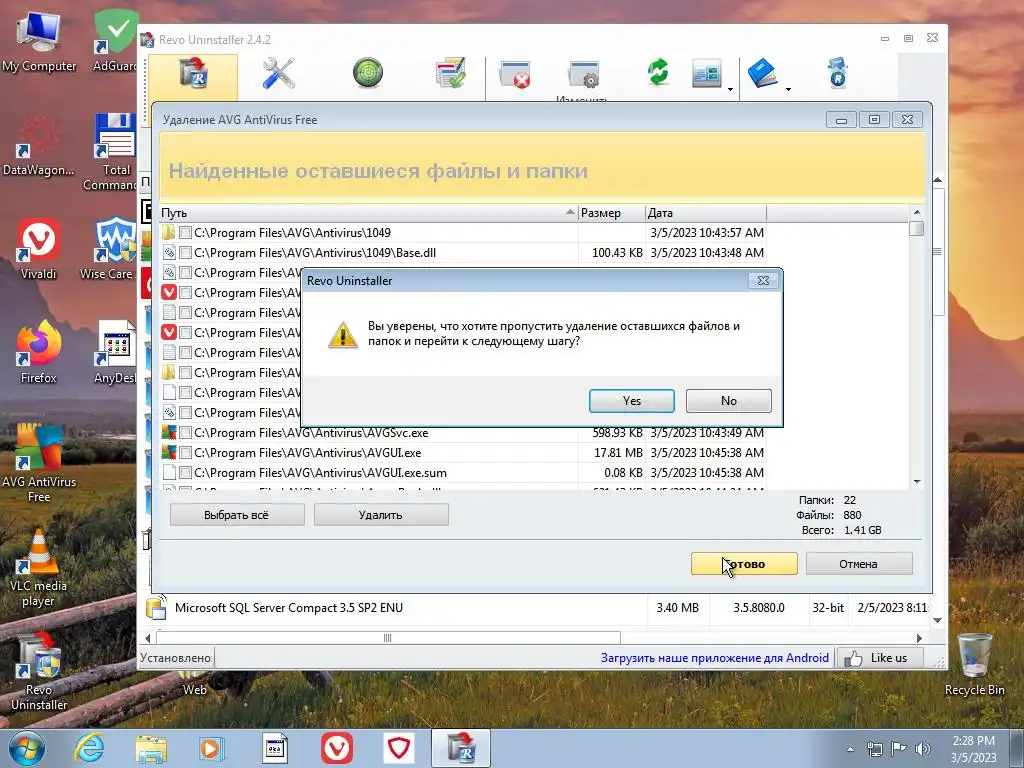Tick checkbox for AVGUI.exe.sum row

pos(185,473)
